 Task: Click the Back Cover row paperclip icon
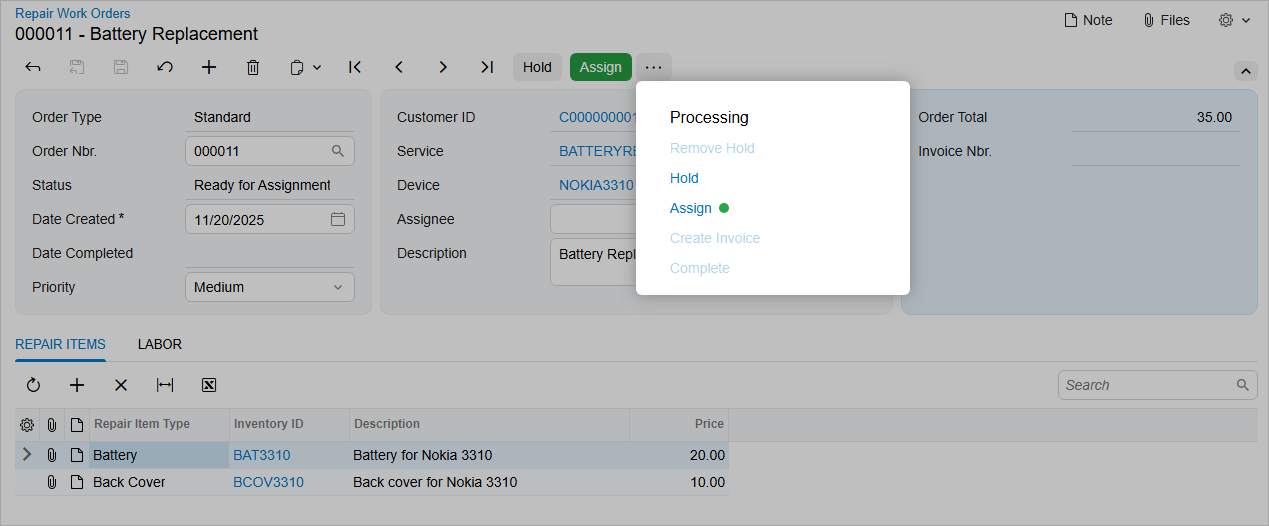52,482
